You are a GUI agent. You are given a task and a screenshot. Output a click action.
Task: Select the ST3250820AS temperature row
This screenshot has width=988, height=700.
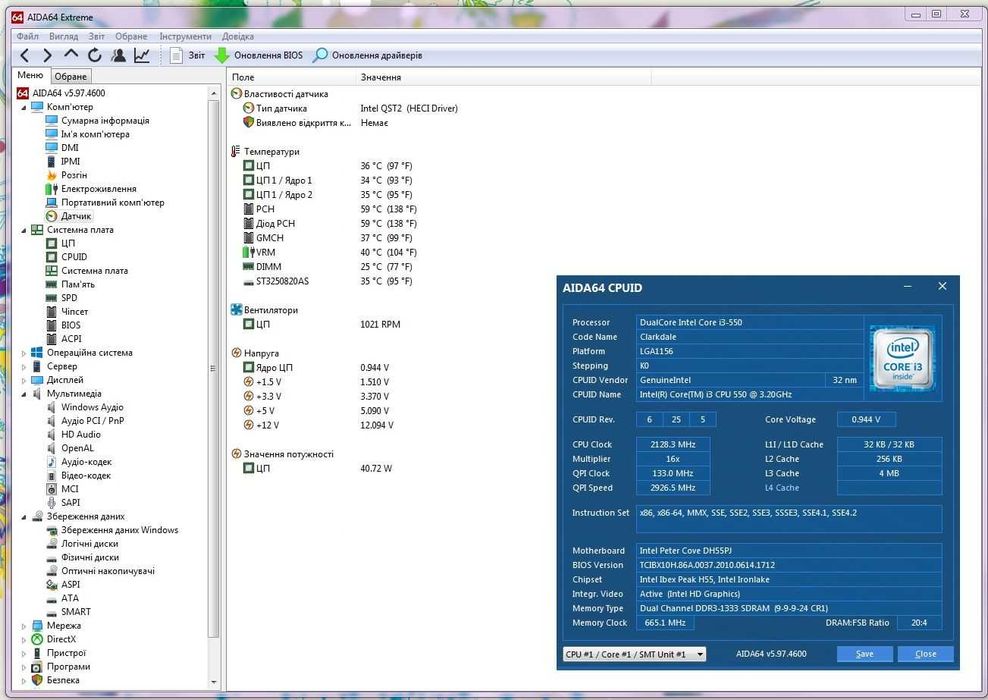(x=328, y=282)
